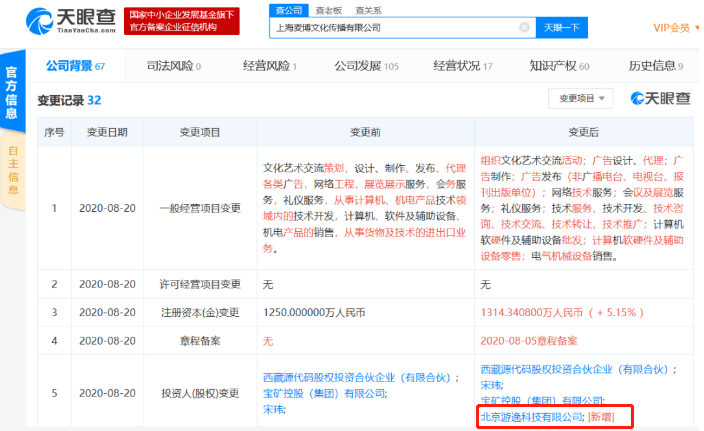
Task: Switch to the 查关系 search tab
Action: (x=368, y=10)
